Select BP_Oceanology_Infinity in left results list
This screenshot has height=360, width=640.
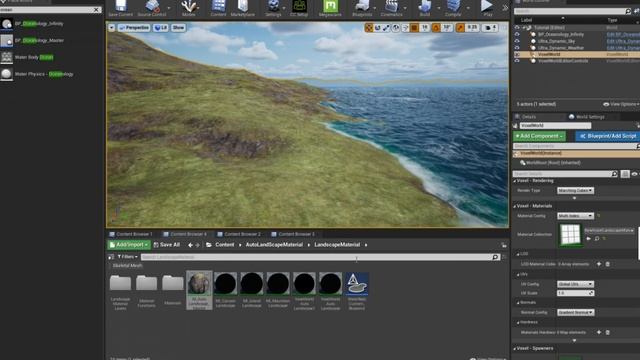click(x=39, y=24)
